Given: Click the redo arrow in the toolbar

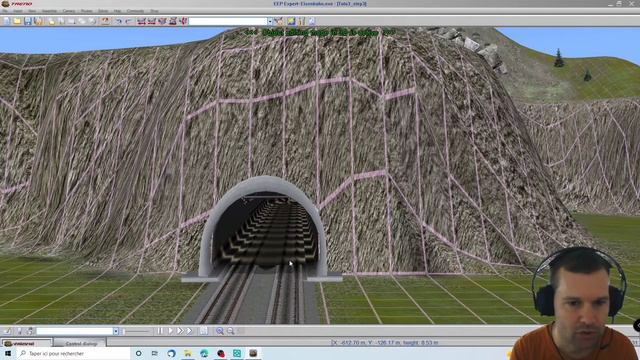Looking at the screenshot, I should point(129,21).
